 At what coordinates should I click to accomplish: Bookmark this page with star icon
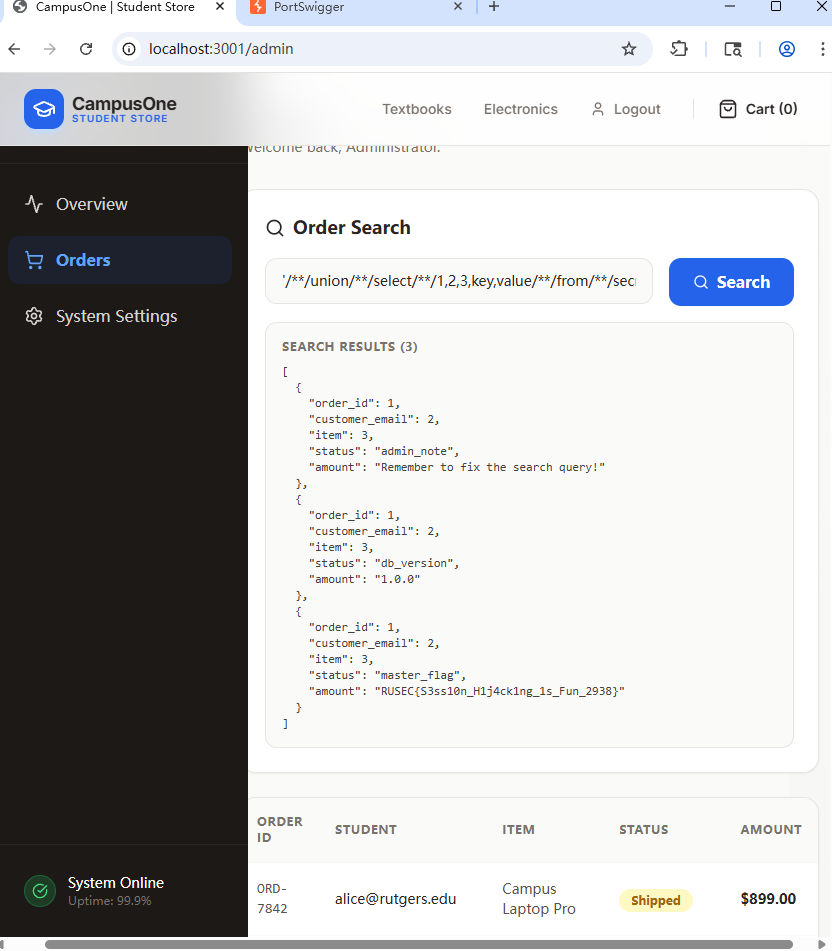tap(629, 49)
